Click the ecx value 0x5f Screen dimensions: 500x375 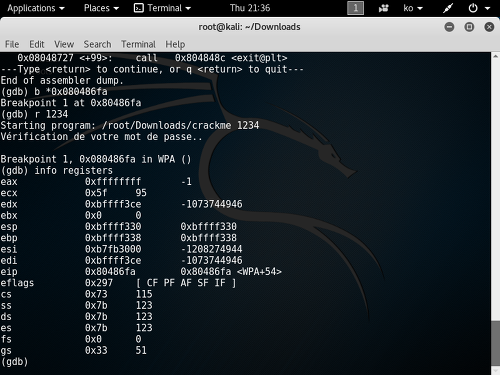(96, 193)
